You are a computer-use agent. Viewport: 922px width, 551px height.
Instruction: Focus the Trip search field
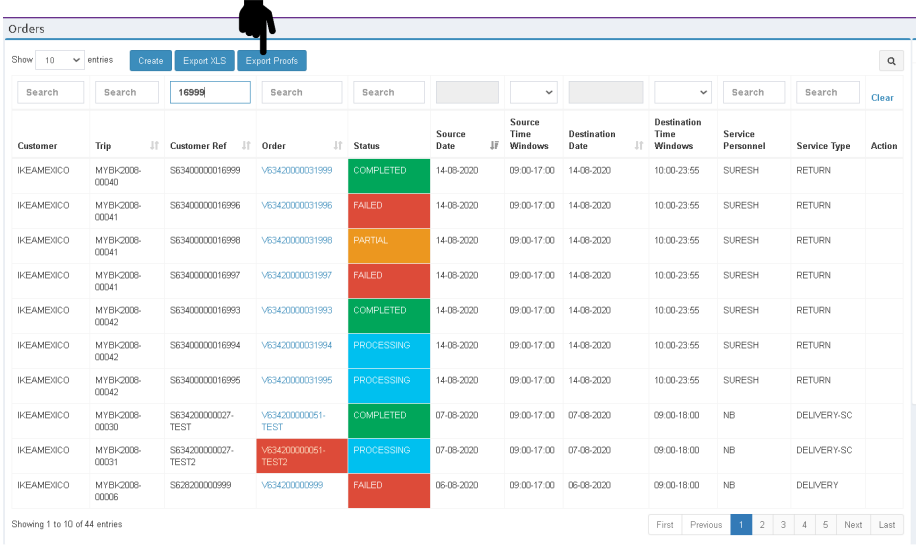point(126,92)
